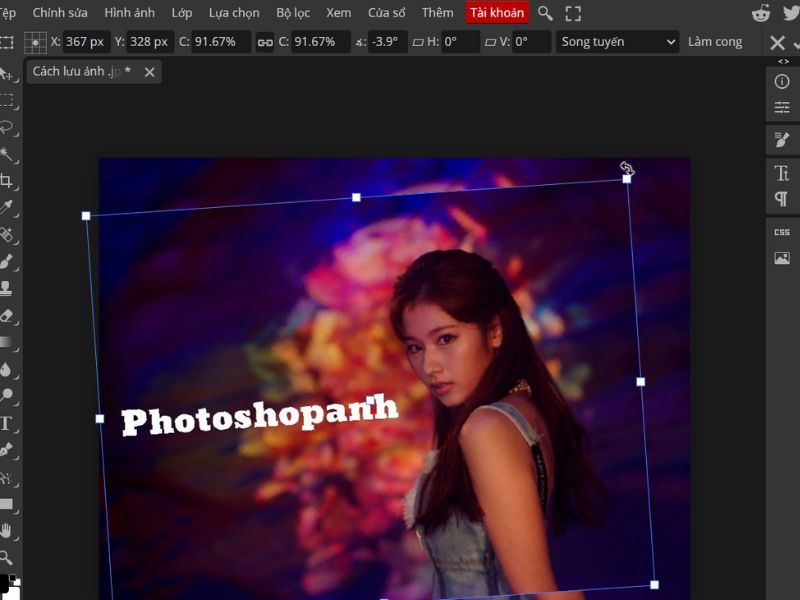This screenshot has height=600, width=800.
Task: Focus the Y position field
Action: pyautogui.click(x=150, y=42)
